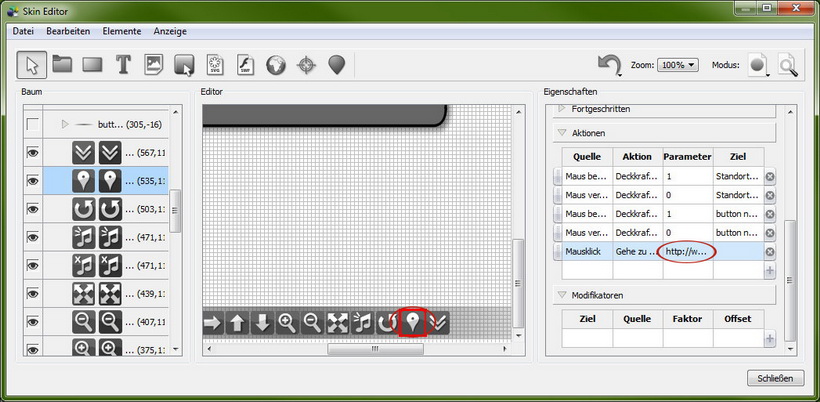
Task: Click the Schließen button
Action: [x=775, y=378]
